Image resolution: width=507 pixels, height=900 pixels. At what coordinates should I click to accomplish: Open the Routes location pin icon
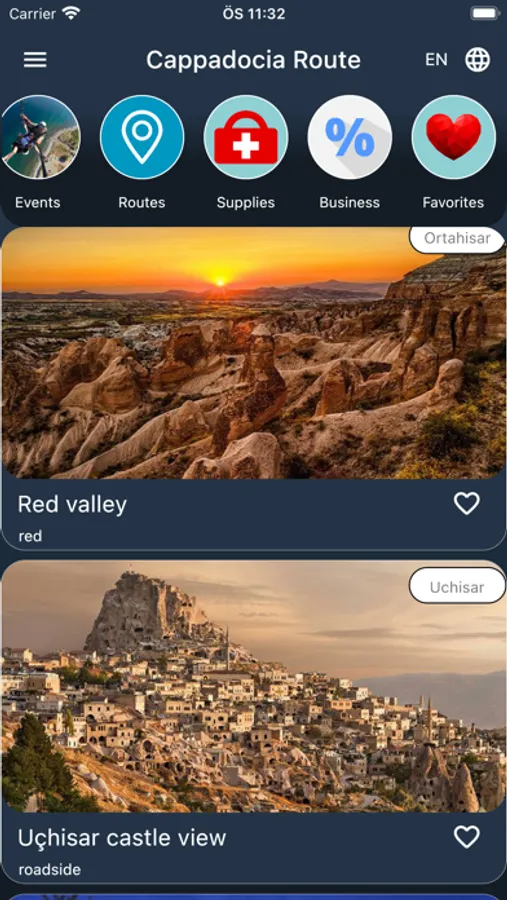tap(142, 137)
